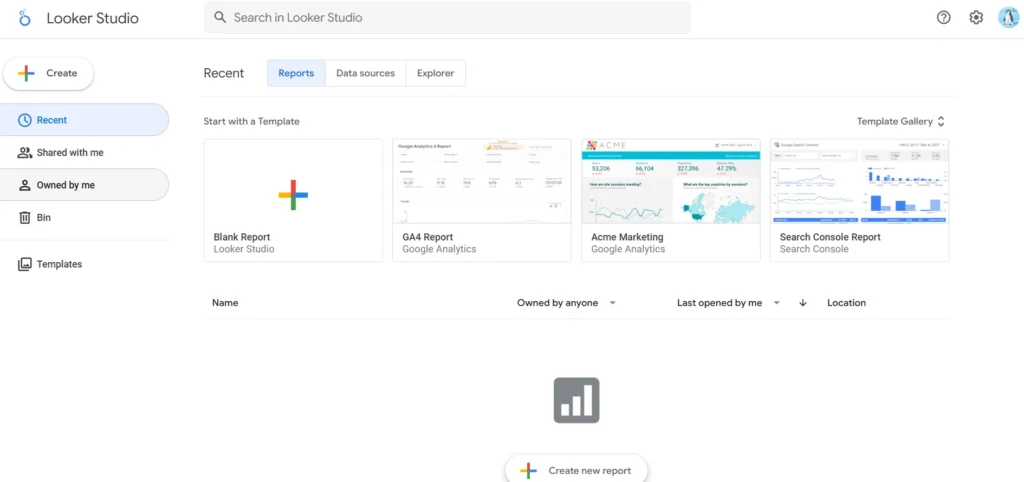Viewport: 1024px width, 482px height.
Task: Click the GA4 Report title text
Action: [427, 237]
